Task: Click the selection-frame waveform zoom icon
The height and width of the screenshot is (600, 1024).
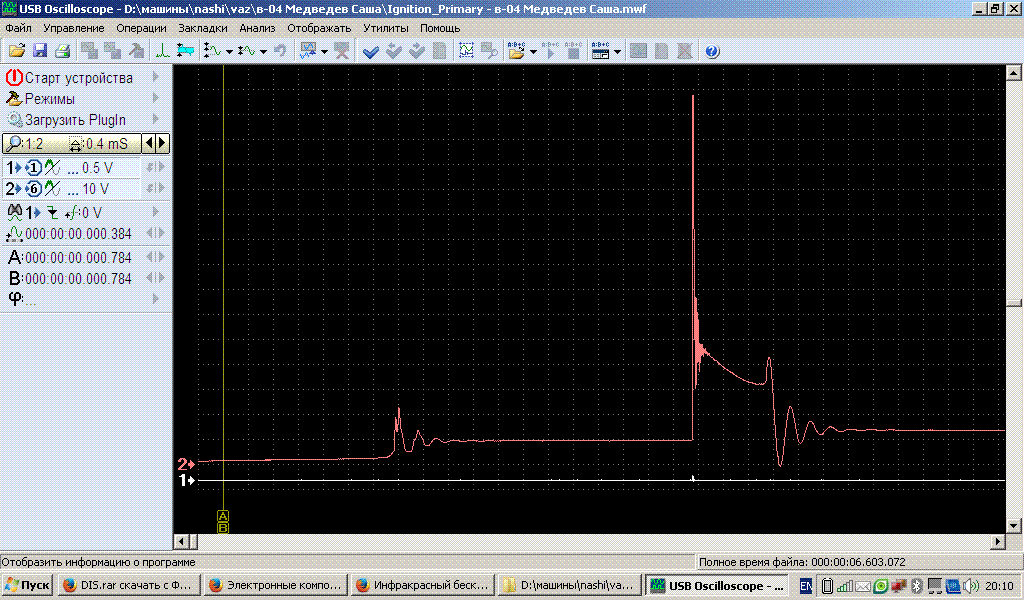Action: (466, 51)
